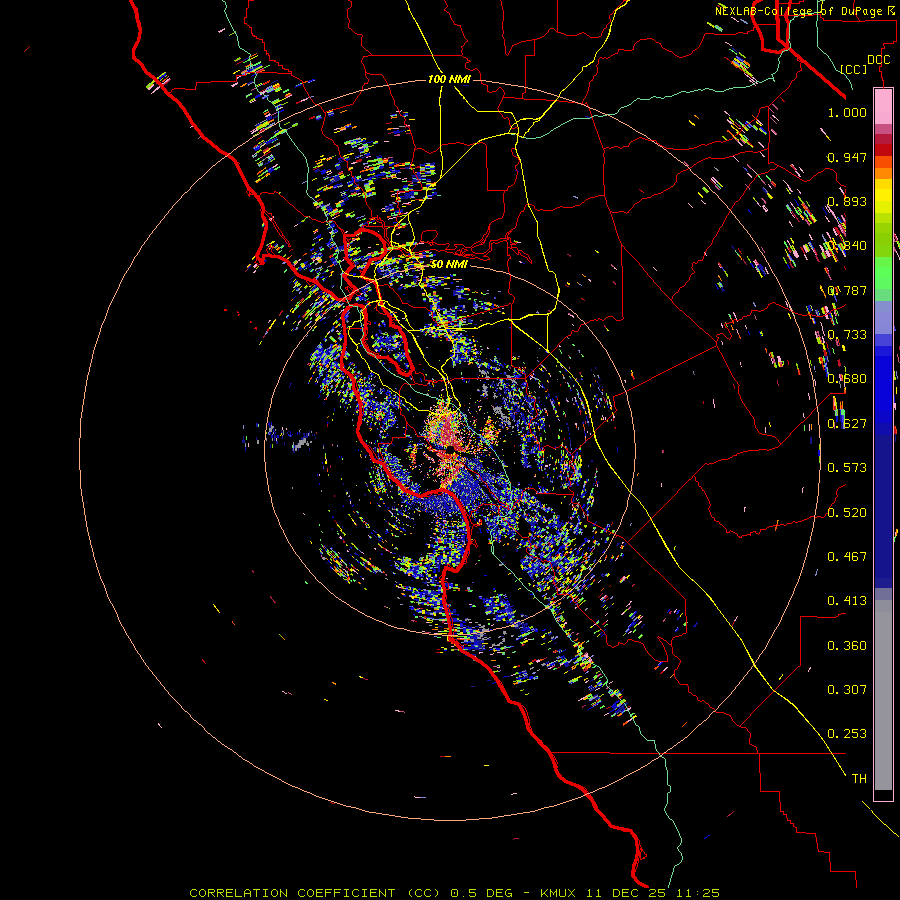Click the 50 NMI range ring label

tap(449, 264)
